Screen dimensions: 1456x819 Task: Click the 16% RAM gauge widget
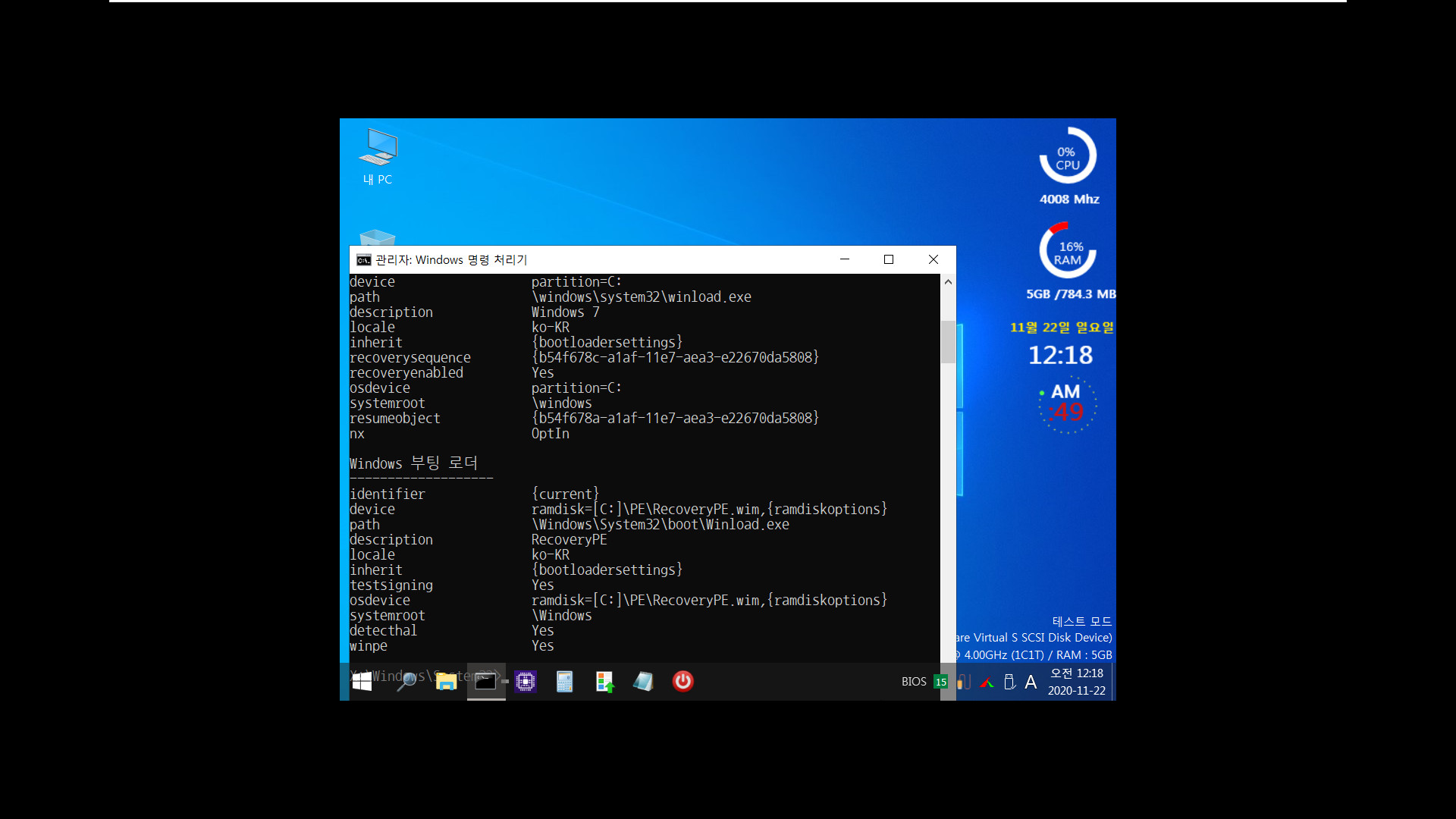click(1068, 251)
